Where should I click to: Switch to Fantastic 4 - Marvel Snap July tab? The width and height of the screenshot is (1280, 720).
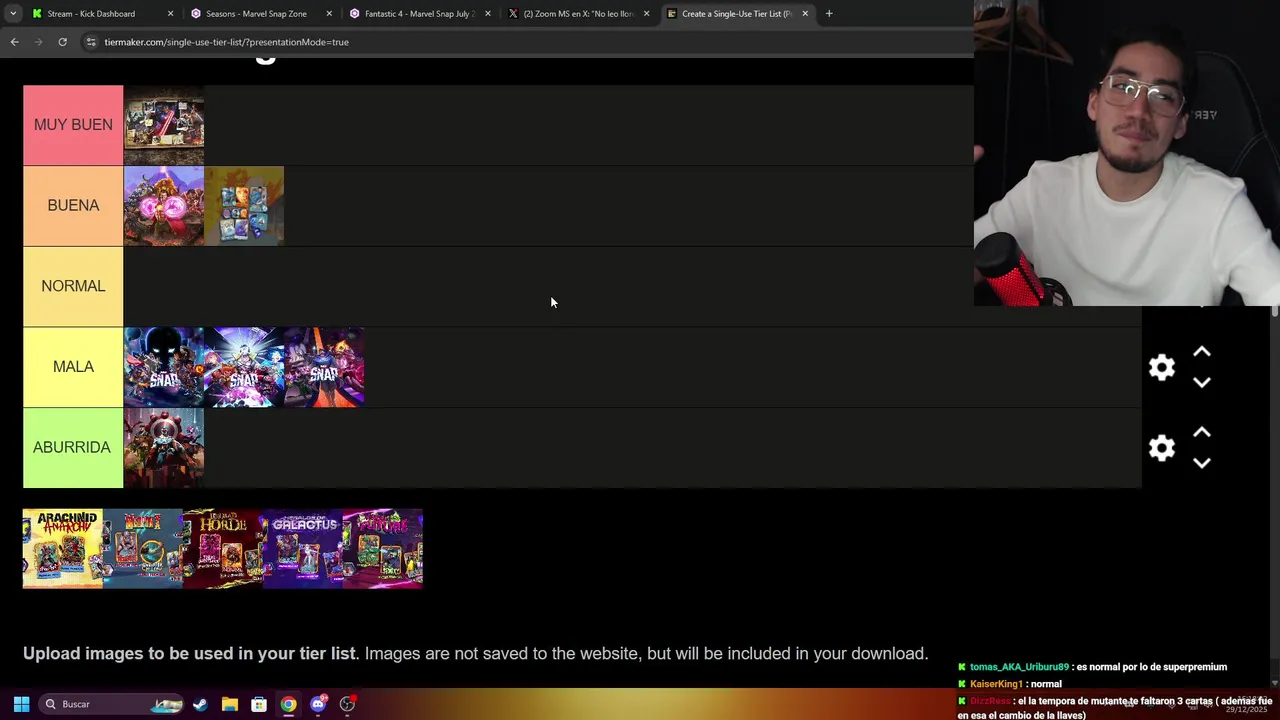pyautogui.click(x=418, y=14)
